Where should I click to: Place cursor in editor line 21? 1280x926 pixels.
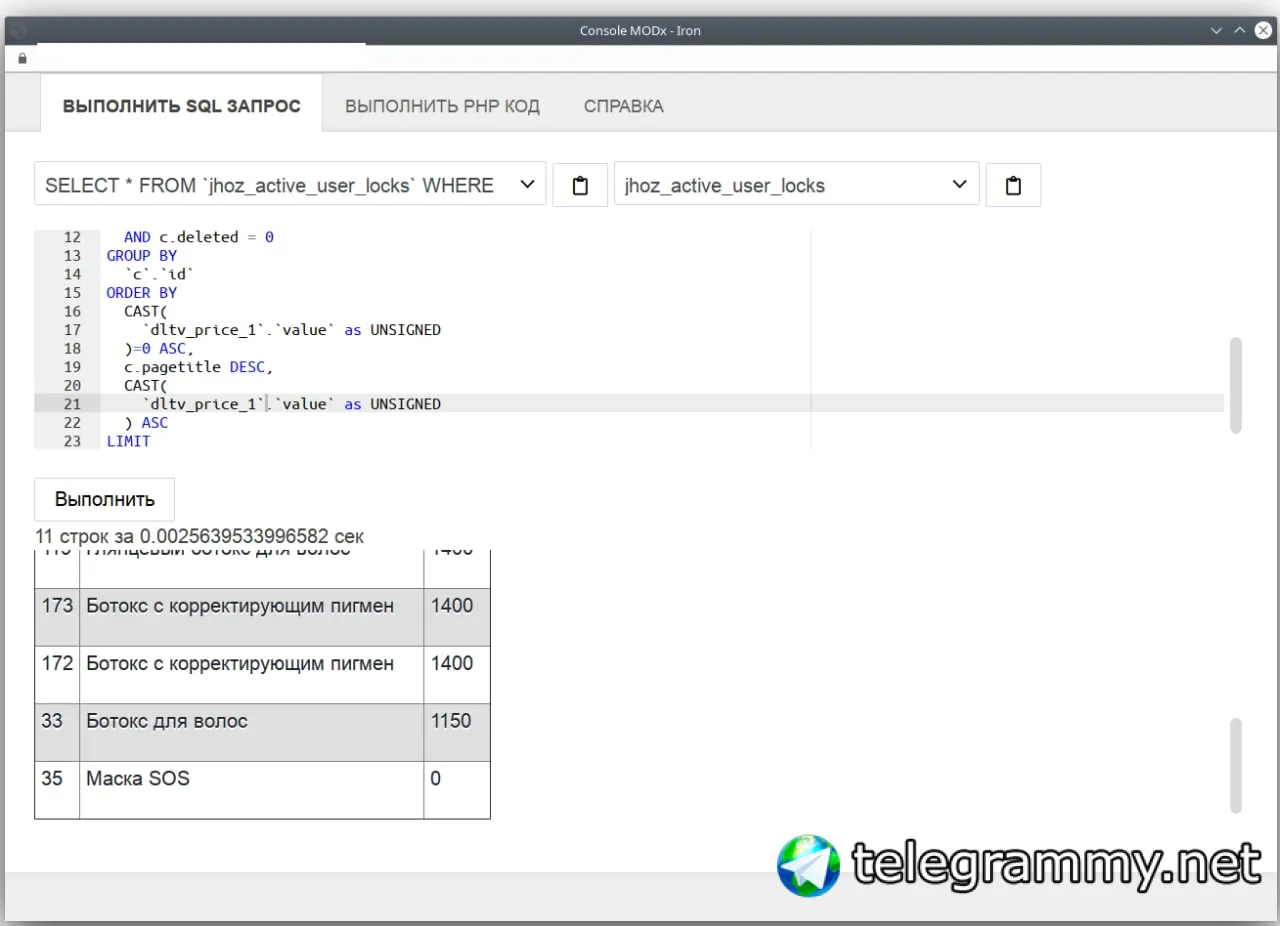(x=660, y=404)
